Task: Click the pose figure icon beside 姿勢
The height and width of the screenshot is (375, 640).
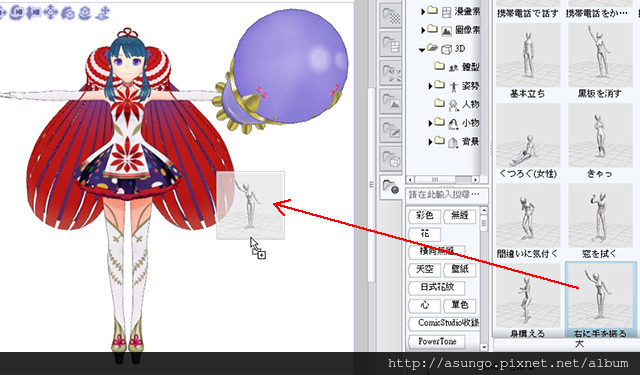Action: 453,87
